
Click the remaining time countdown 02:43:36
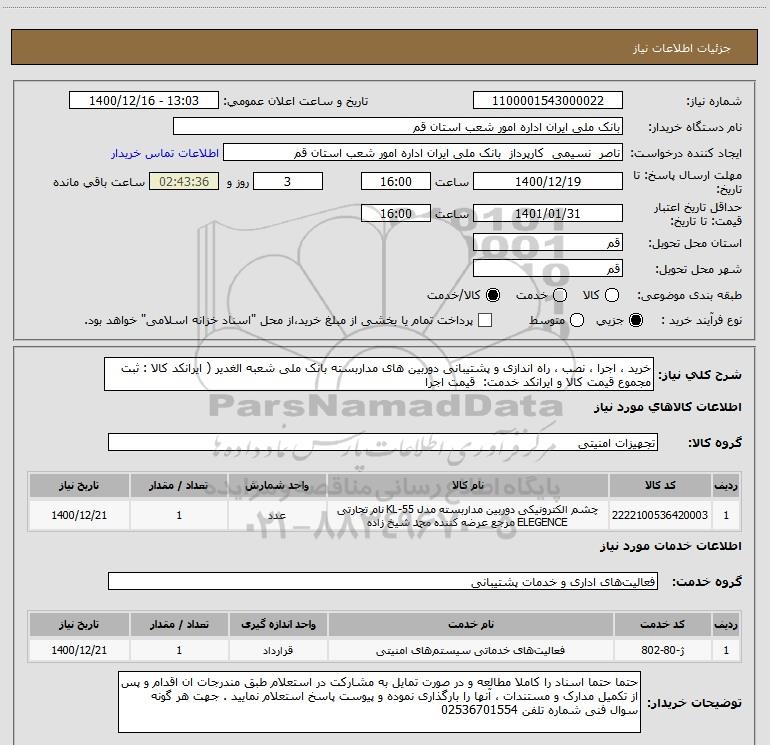coord(184,181)
